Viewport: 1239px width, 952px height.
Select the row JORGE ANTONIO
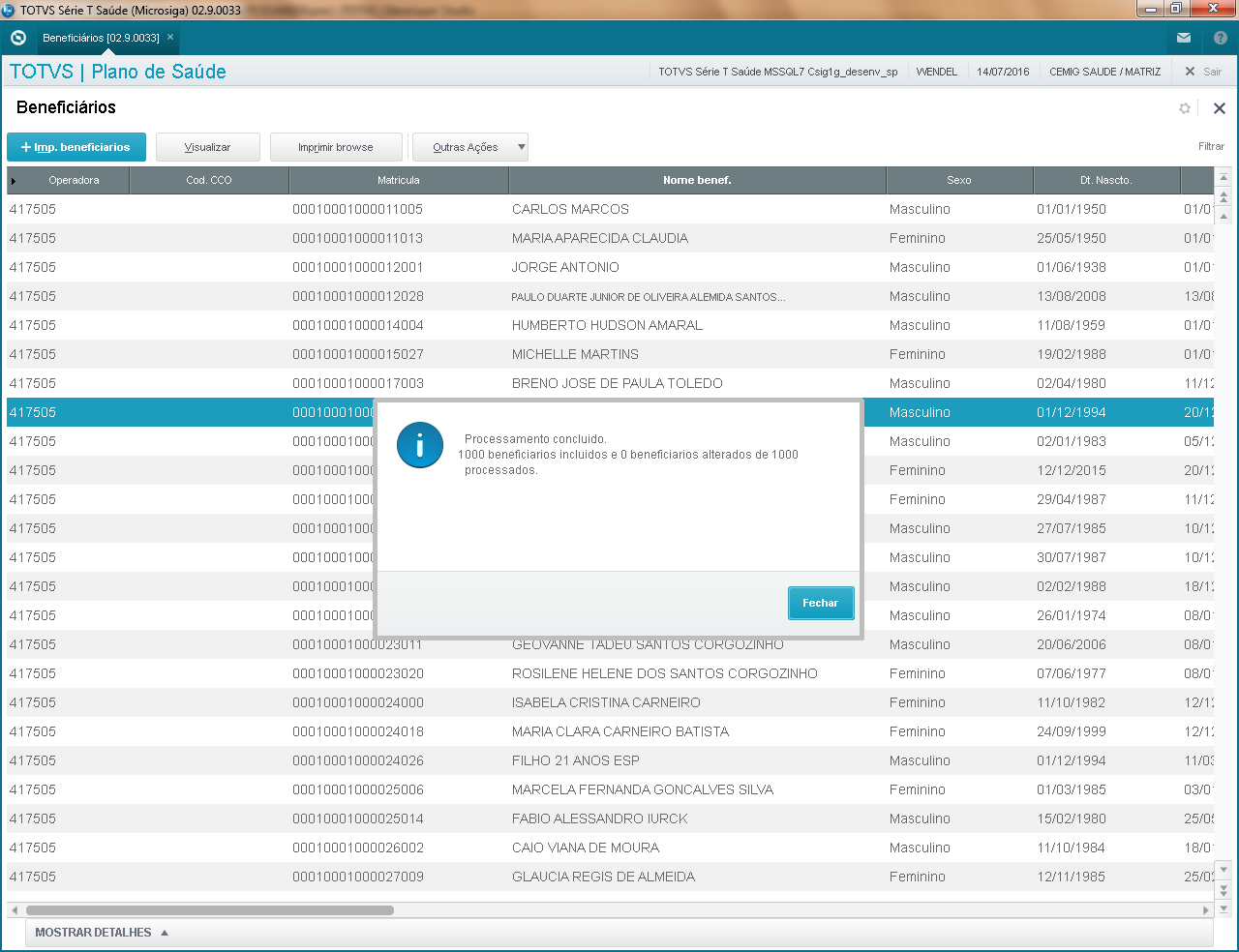tap(611, 267)
